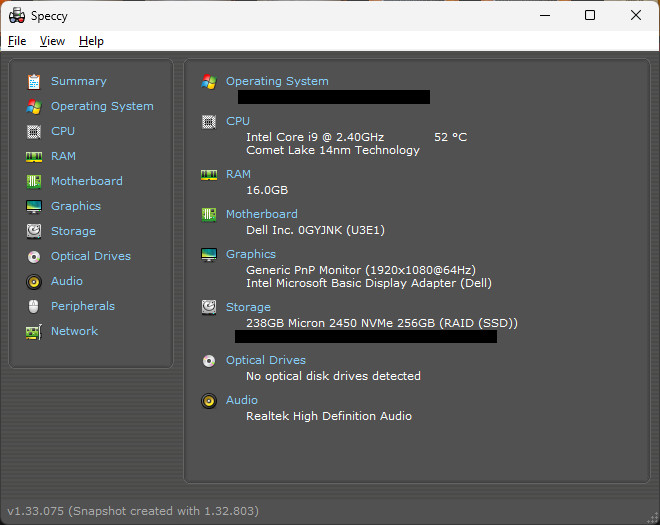The width and height of the screenshot is (660, 525).
Task: Click 'Comet Lake 14nm Technology' text
Action: tap(333, 150)
